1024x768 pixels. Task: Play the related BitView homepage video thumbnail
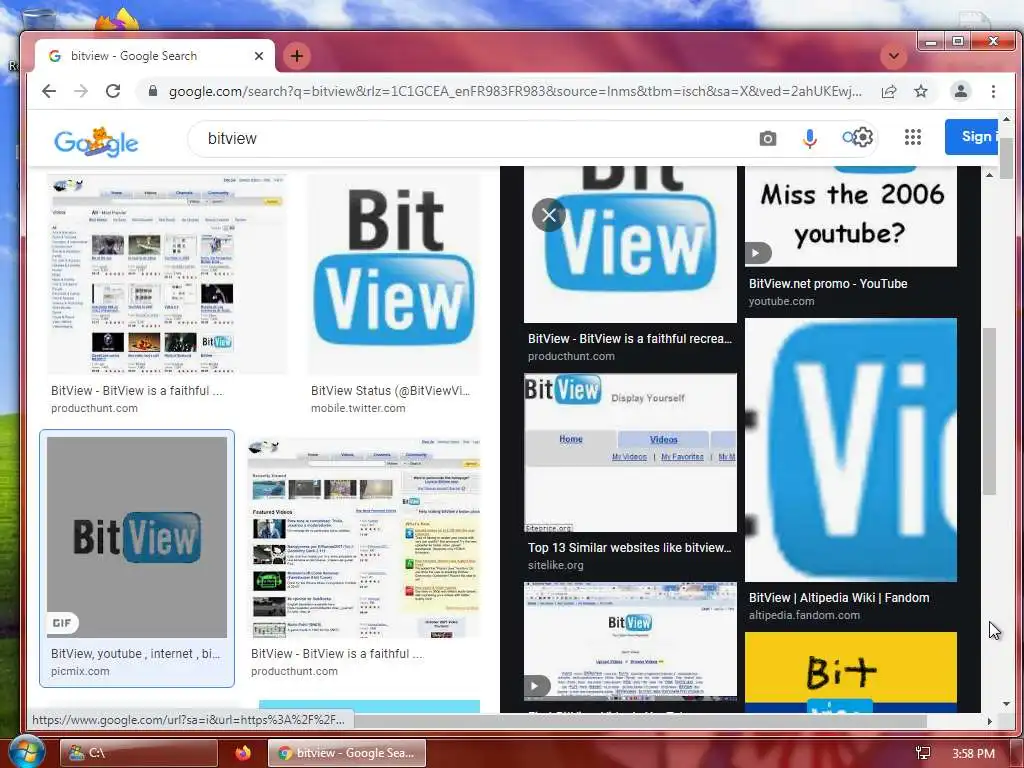click(630, 641)
